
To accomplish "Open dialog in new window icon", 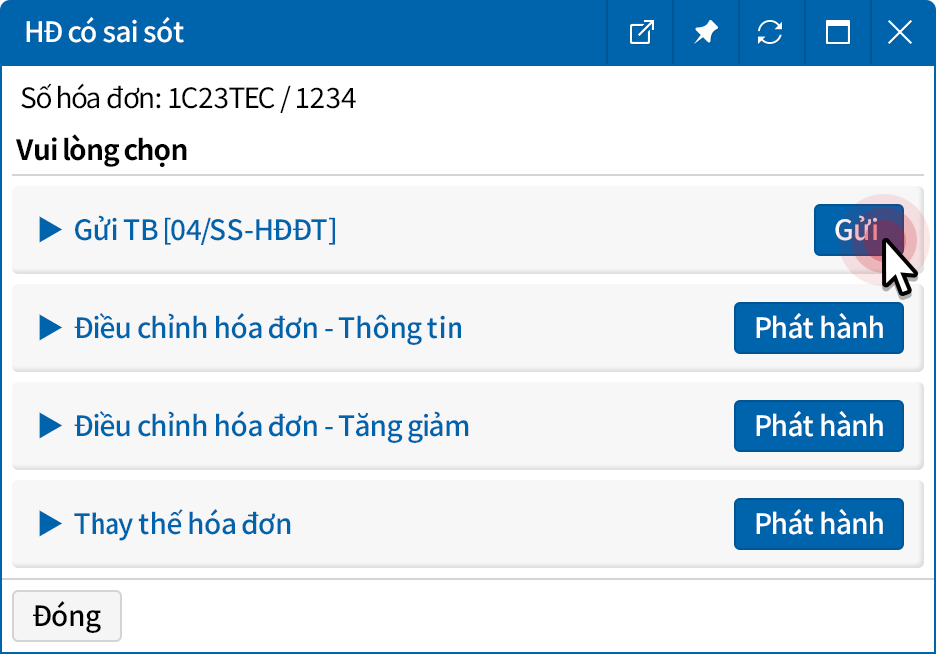I will [x=641, y=33].
